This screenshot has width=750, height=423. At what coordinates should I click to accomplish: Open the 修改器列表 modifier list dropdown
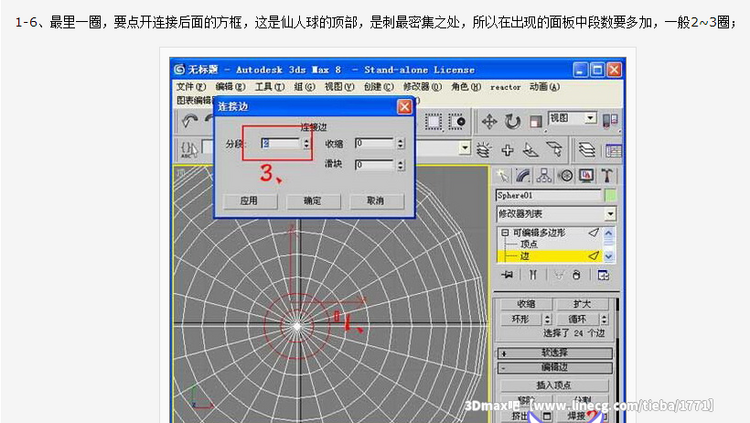(556, 214)
